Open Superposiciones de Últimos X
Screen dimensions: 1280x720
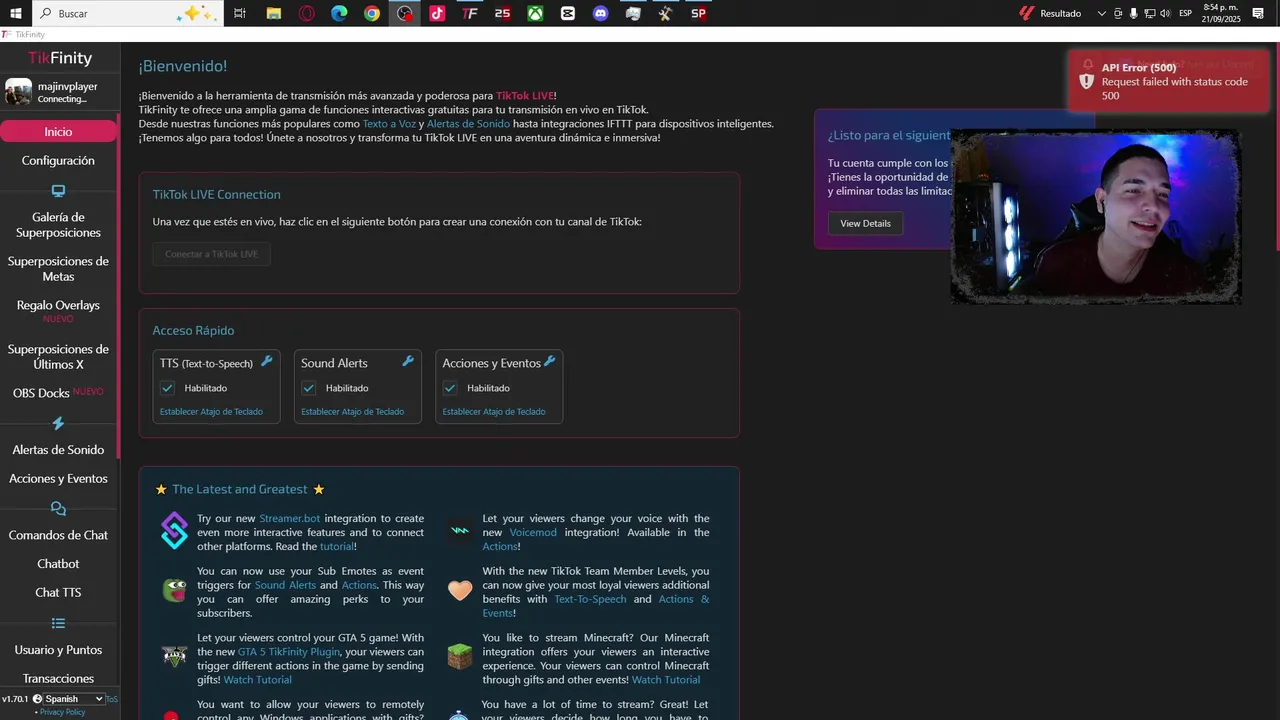pos(58,357)
